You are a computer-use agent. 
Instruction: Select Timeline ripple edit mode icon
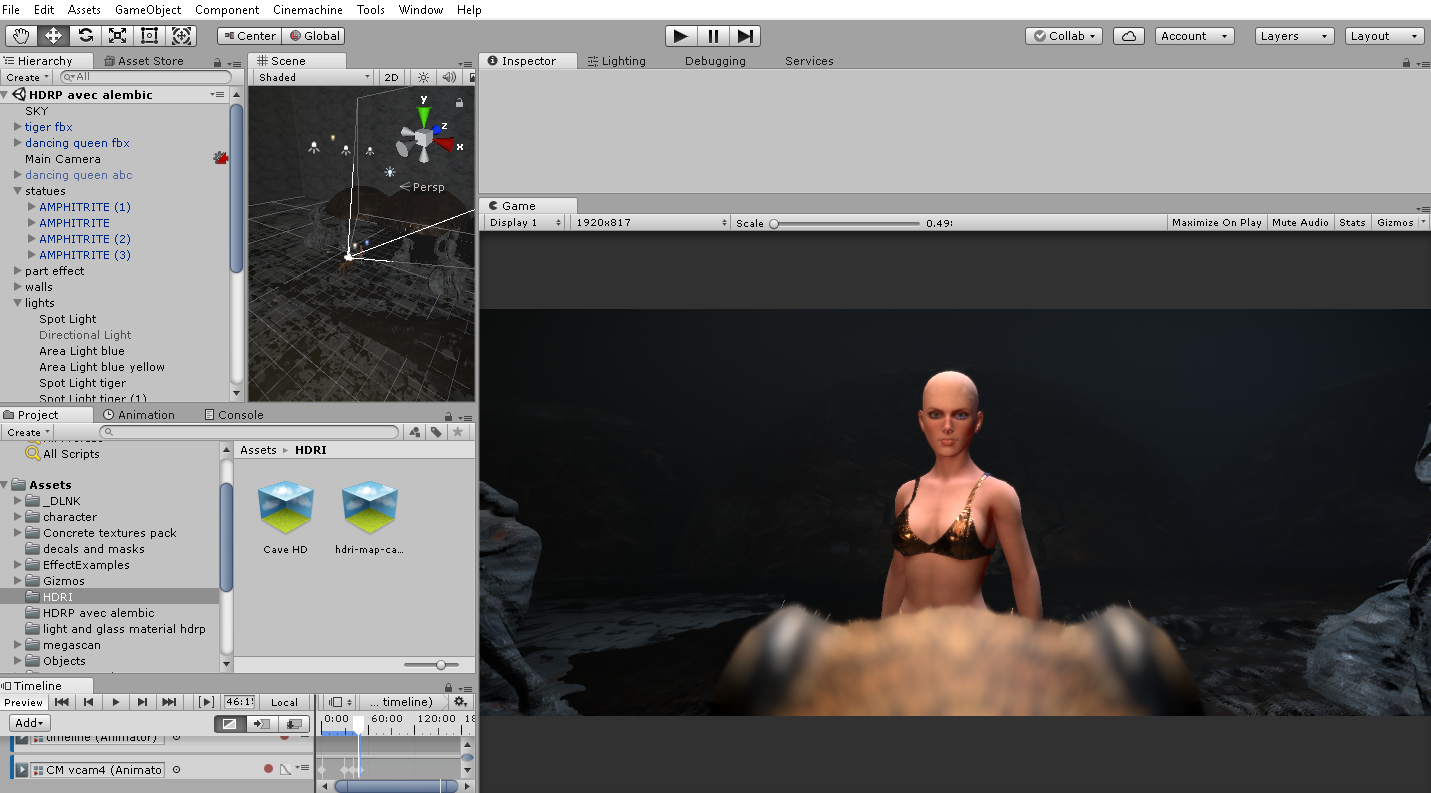click(x=261, y=723)
